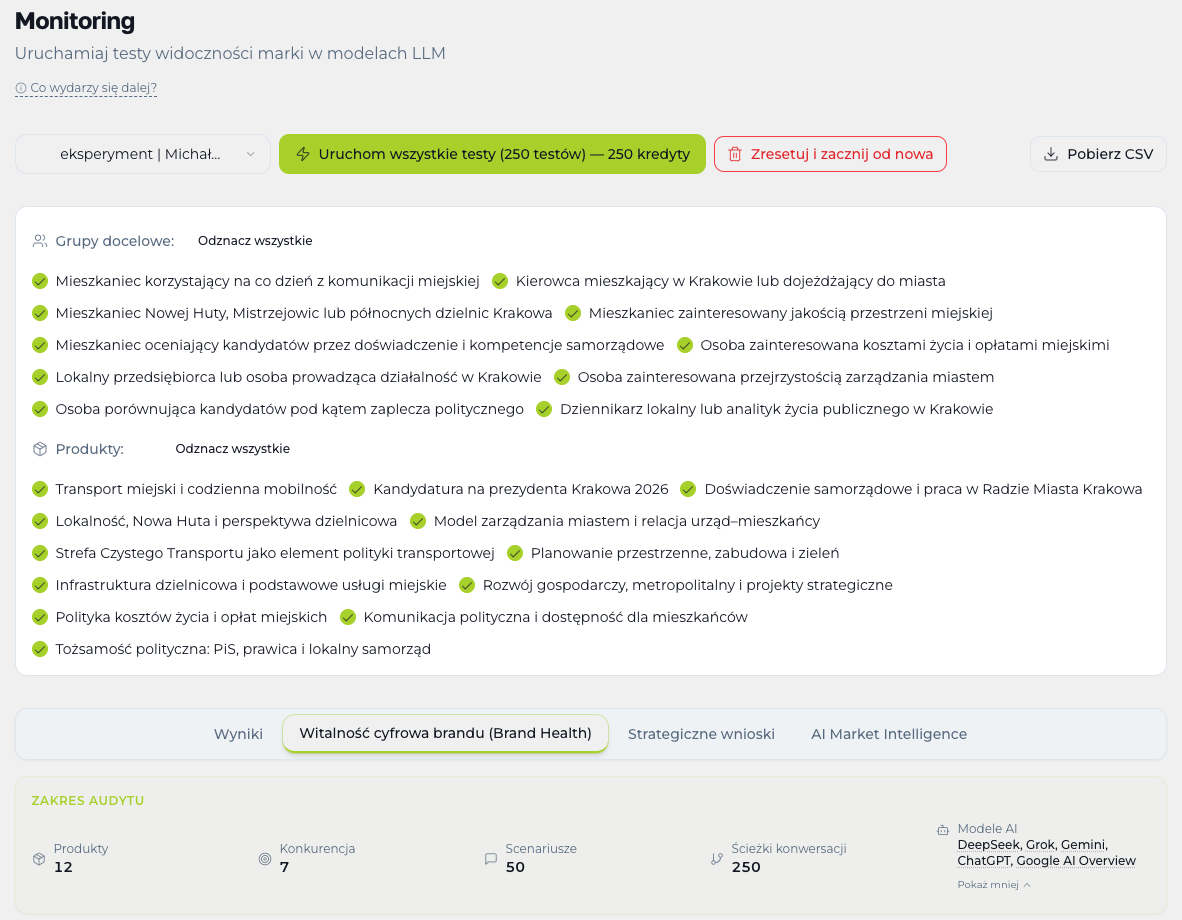Viewport: 1182px width, 920px height.
Task: Toggle Osoba zainteresowana kosztami życia checkbox
Action: [x=684, y=345]
